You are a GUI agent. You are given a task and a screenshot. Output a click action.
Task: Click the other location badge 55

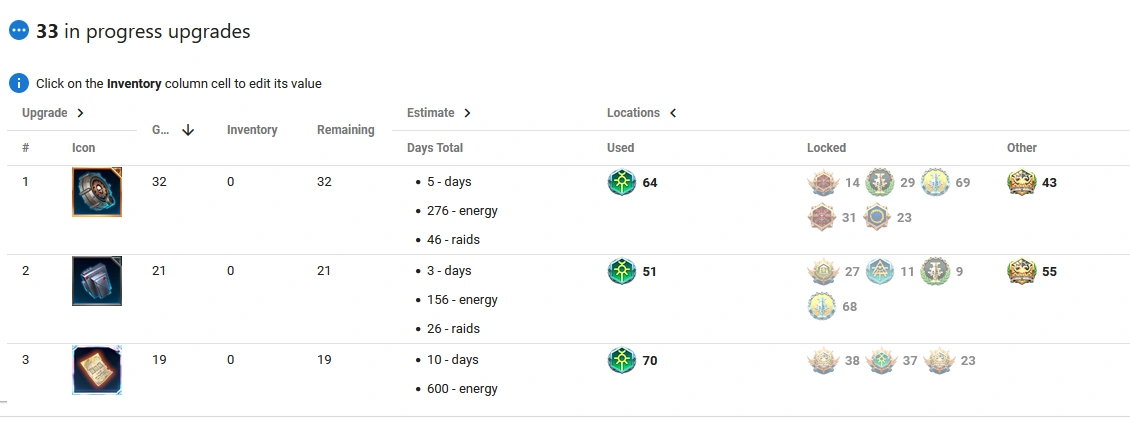pyautogui.click(x=1021, y=271)
